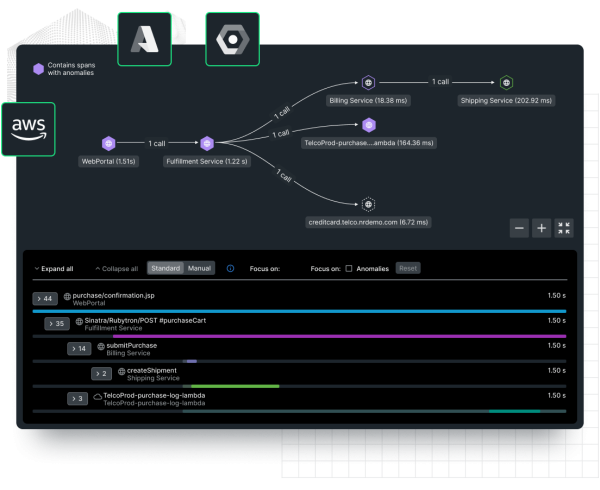This screenshot has height=490, width=600.
Task: Switch to Standard view mode
Action: pos(165,268)
